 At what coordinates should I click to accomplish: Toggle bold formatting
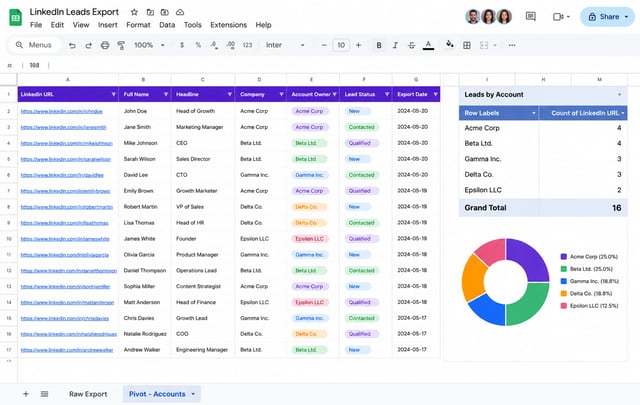point(379,45)
